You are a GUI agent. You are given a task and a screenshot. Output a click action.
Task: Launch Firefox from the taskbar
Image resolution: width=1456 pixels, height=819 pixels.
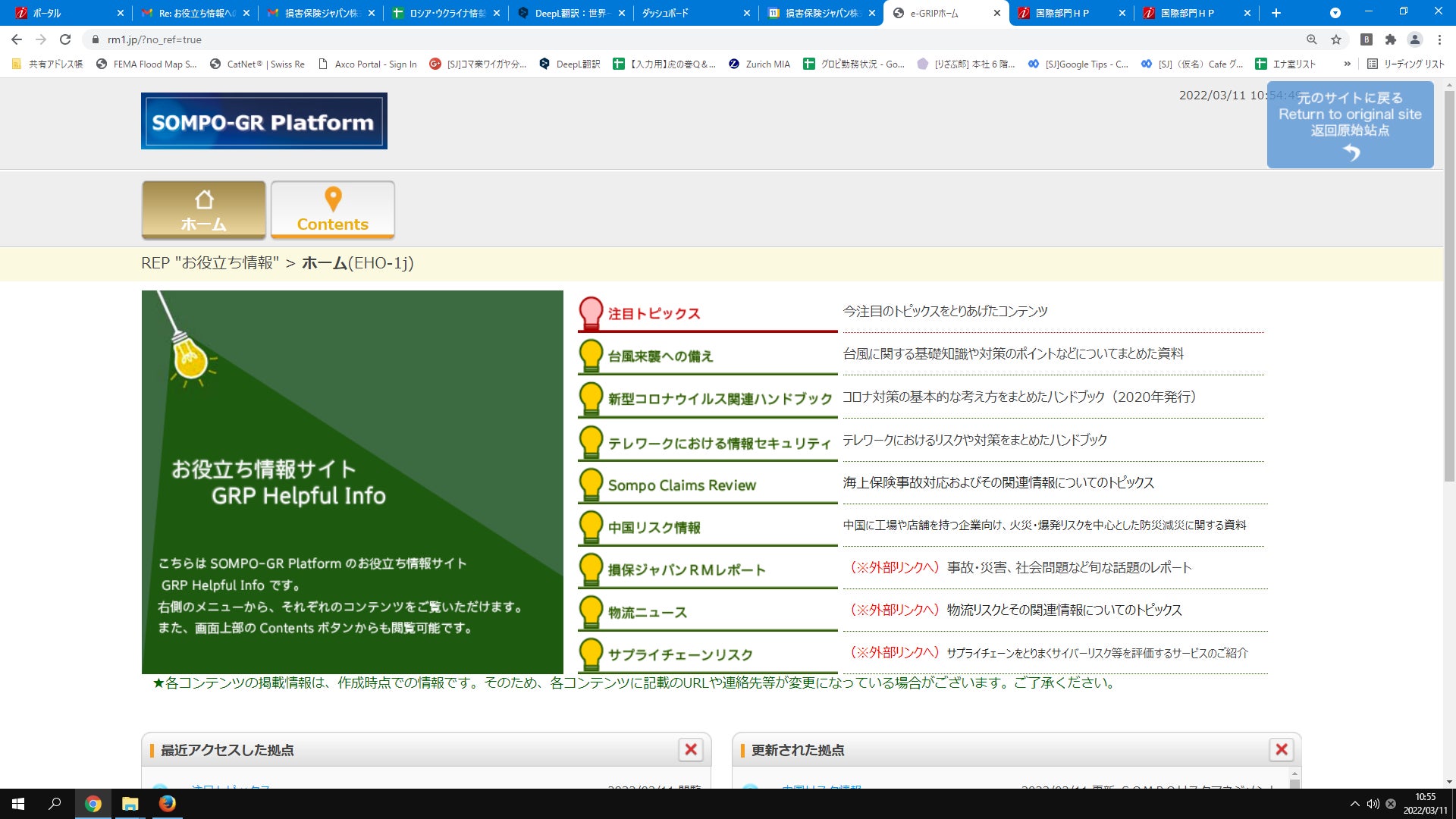(167, 804)
